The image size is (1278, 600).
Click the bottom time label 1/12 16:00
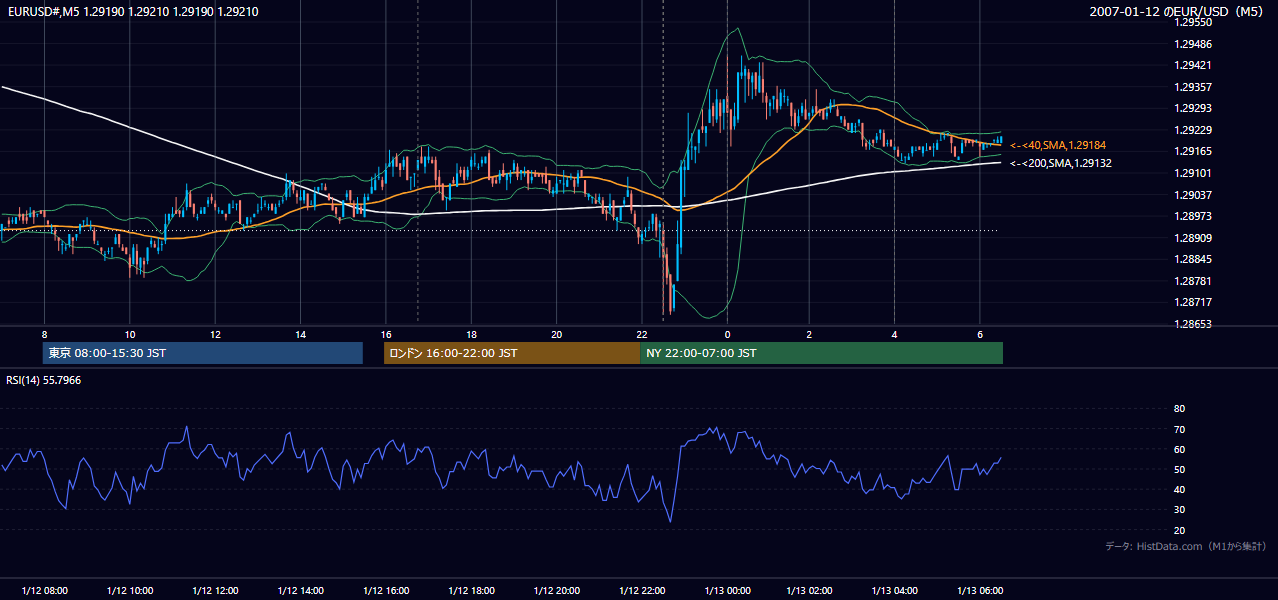pyautogui.click(x=387, y=590)
